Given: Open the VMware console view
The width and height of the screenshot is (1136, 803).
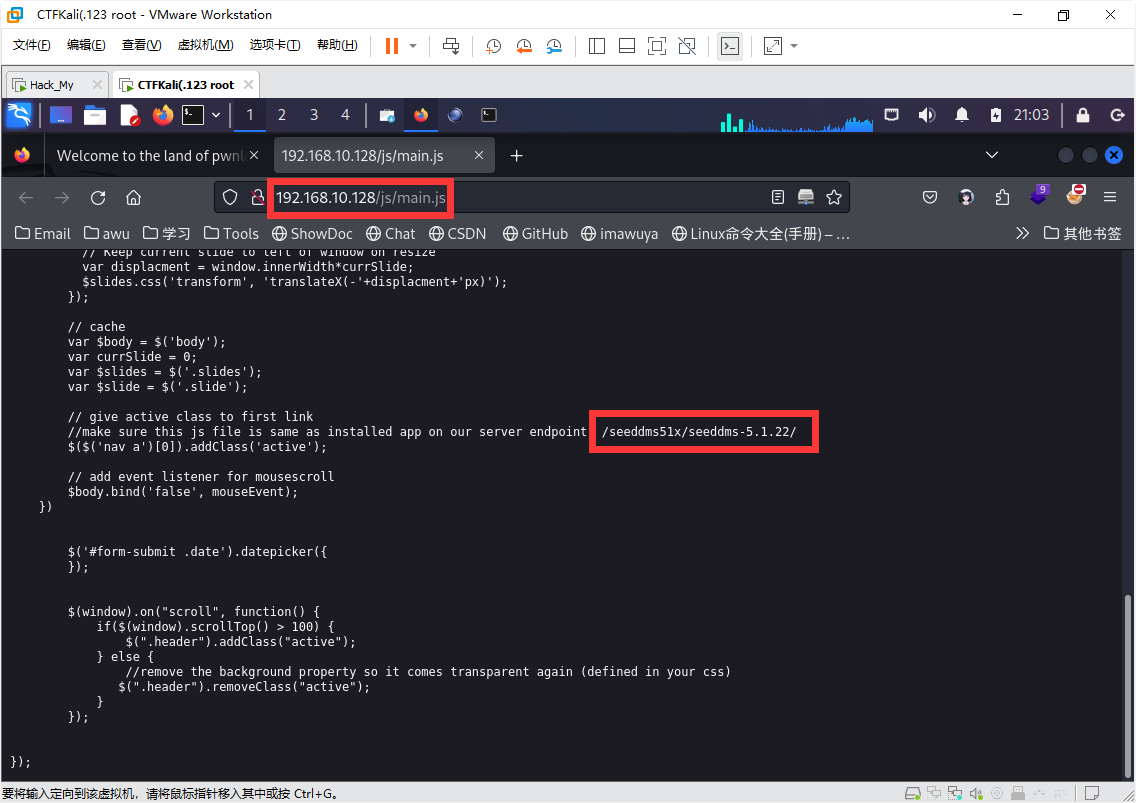Looking at the screenshot, I should coord(730,46).
